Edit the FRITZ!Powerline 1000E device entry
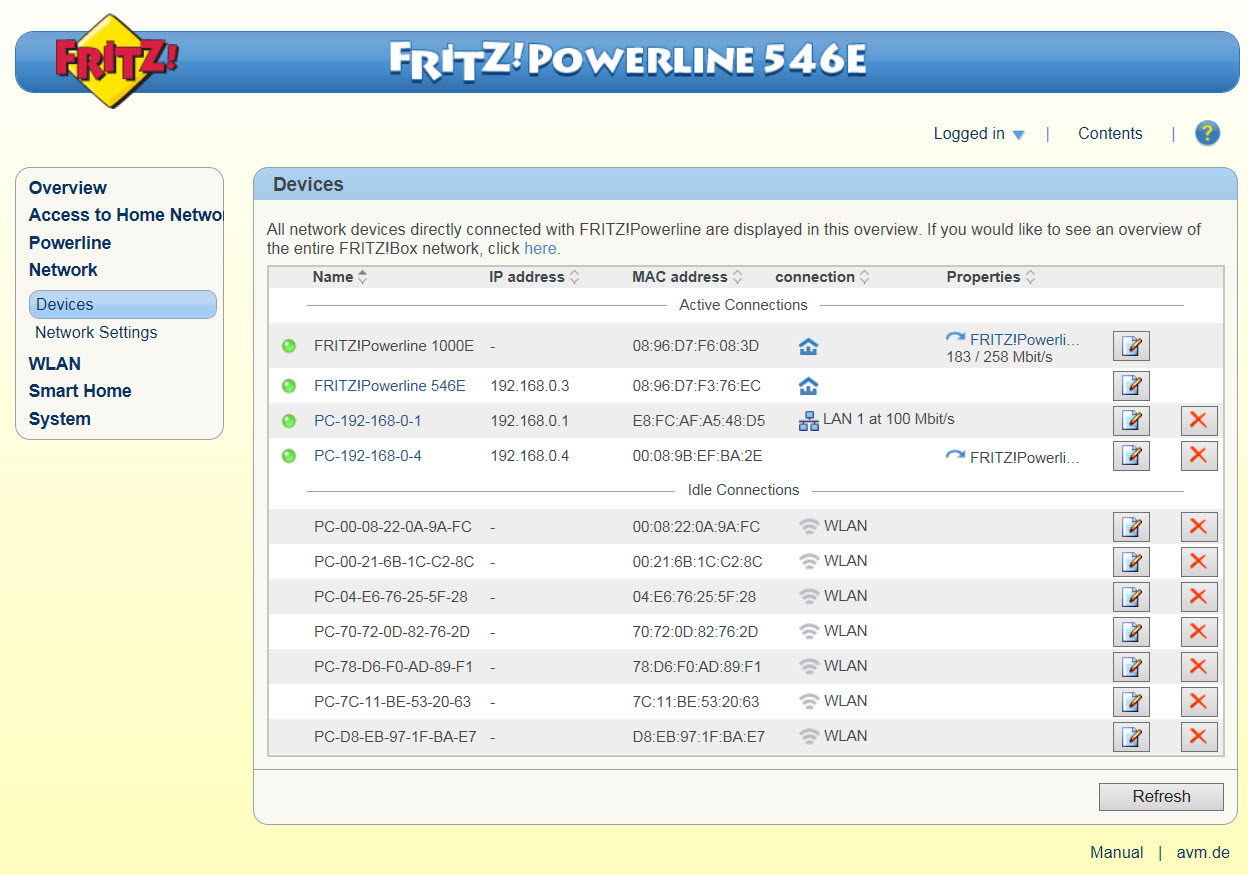Screen dimensions: 1248x875 pyautogui.click(x=1131, y=346)
